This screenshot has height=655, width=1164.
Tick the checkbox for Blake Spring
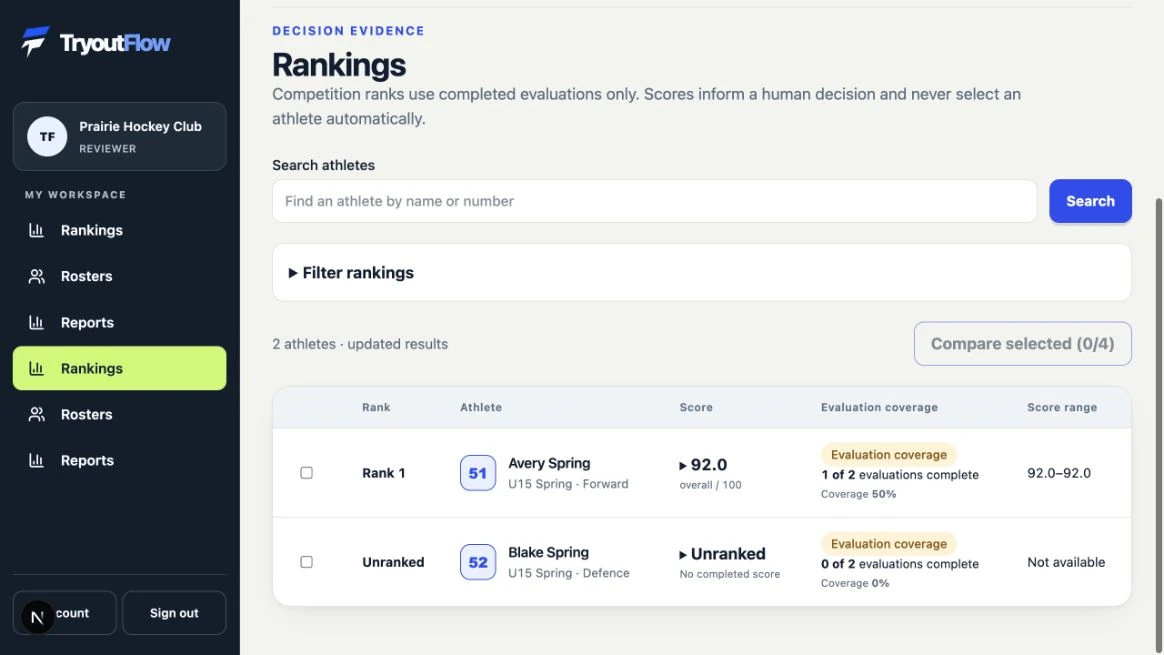click(306, 562)
